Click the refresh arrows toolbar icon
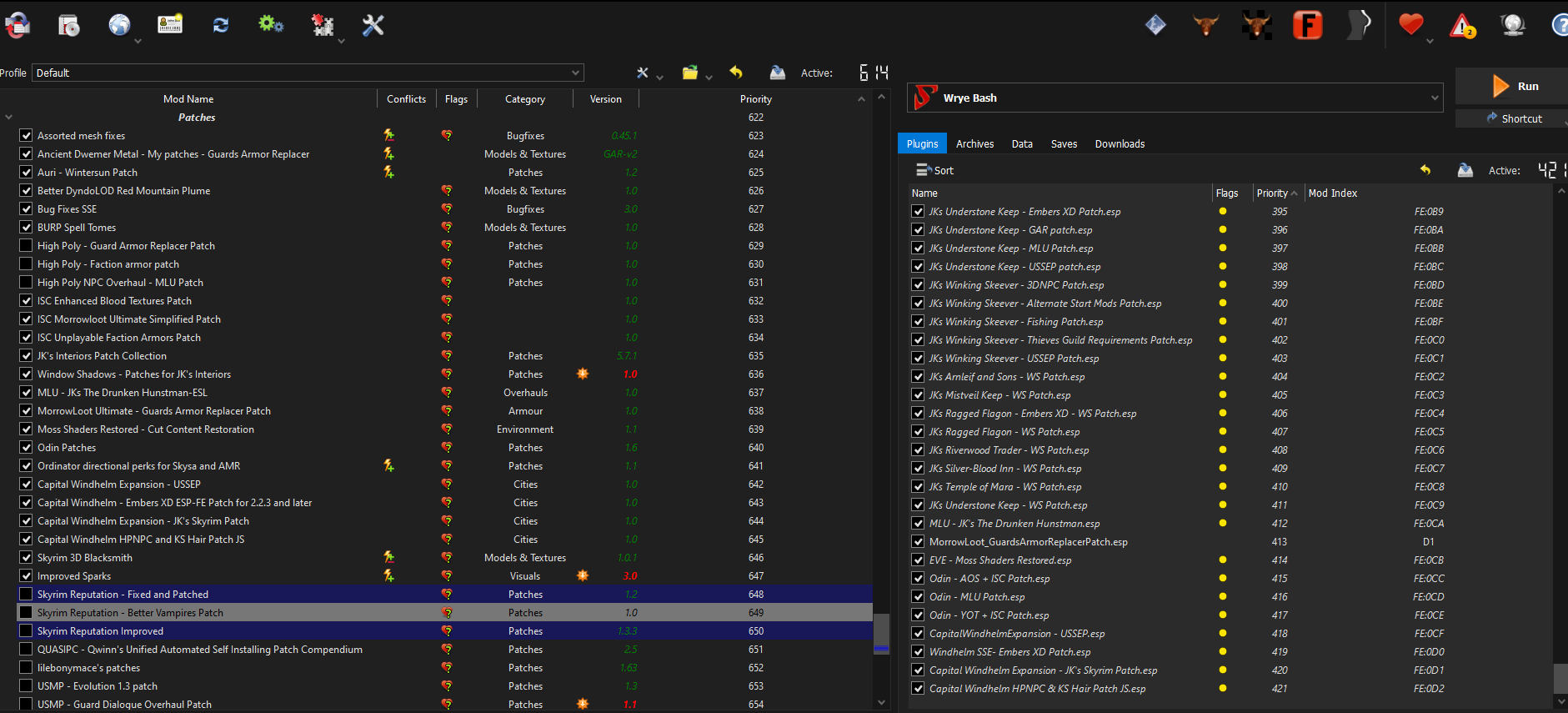The width and height of the screenshot is (1568, 713). [221, 25]
